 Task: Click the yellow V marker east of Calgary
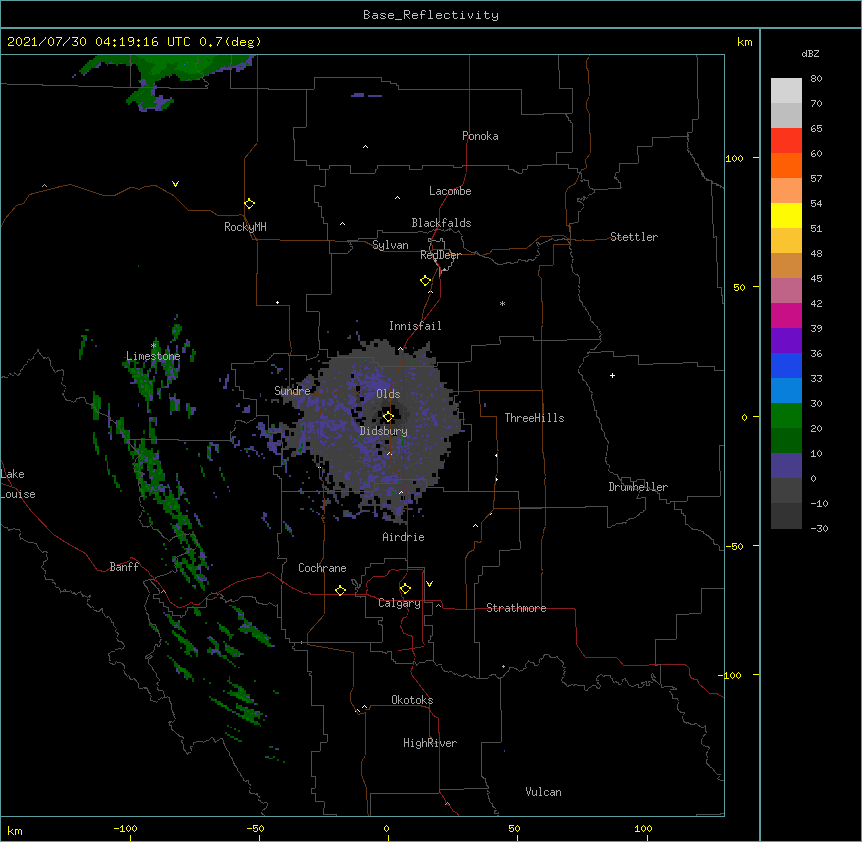click(x=429, y=584)
